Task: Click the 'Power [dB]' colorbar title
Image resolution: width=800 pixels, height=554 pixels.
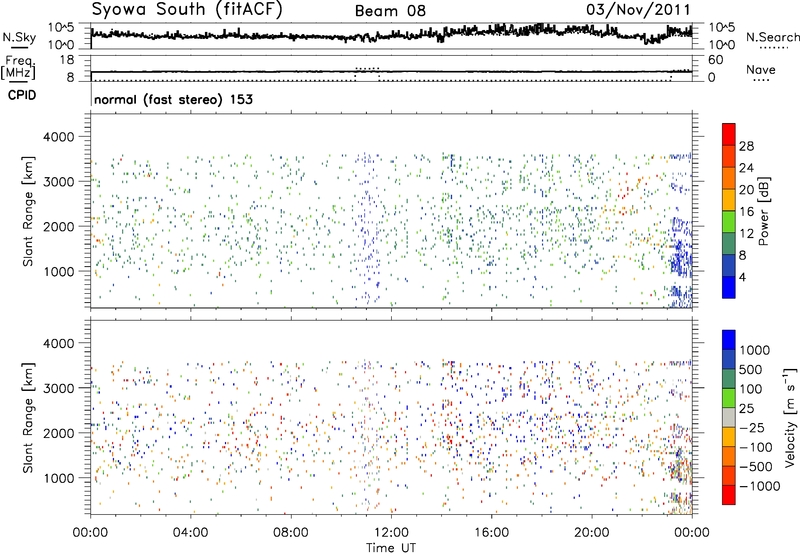Action: point(763,211)
